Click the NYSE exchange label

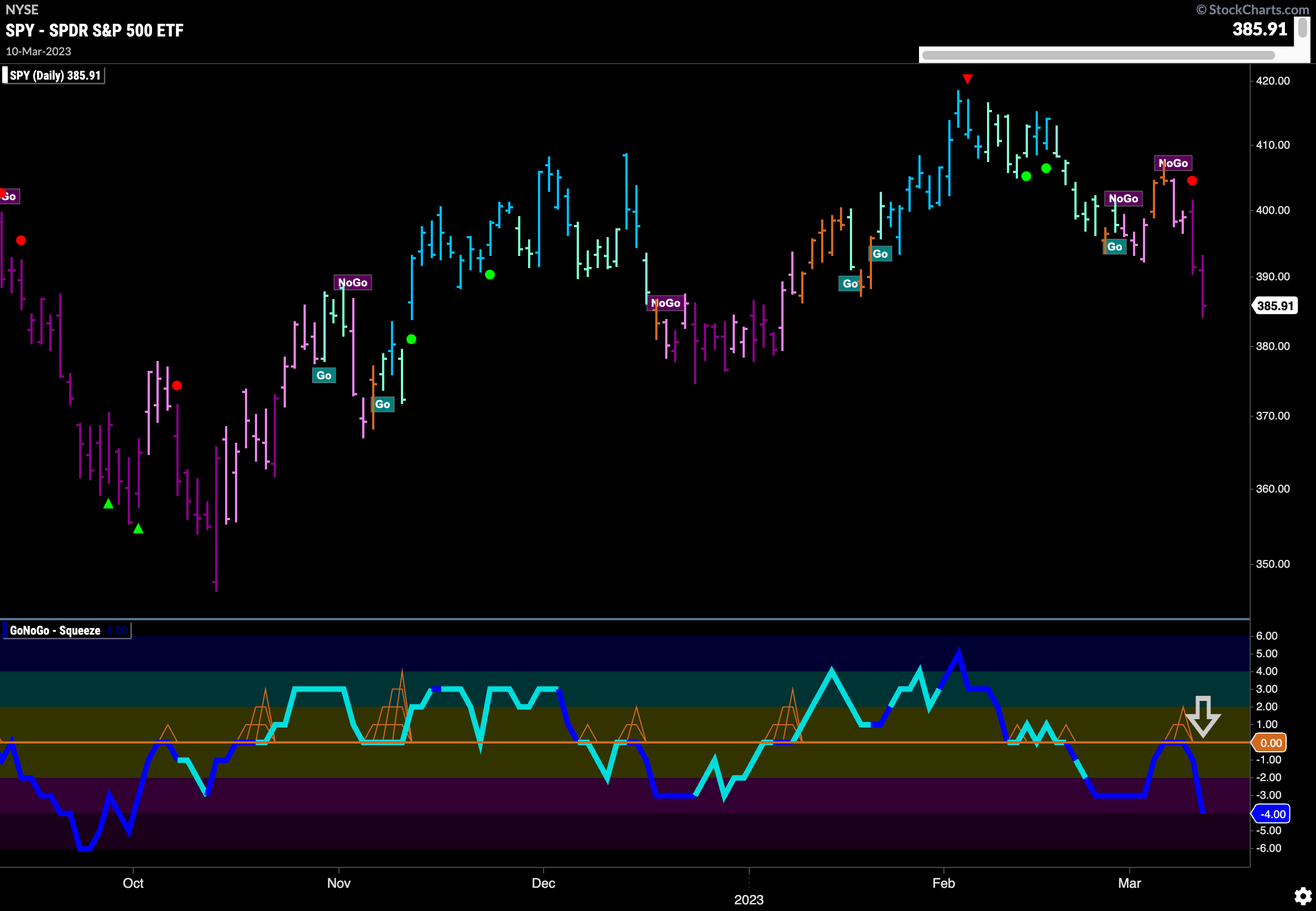point(22,10)
